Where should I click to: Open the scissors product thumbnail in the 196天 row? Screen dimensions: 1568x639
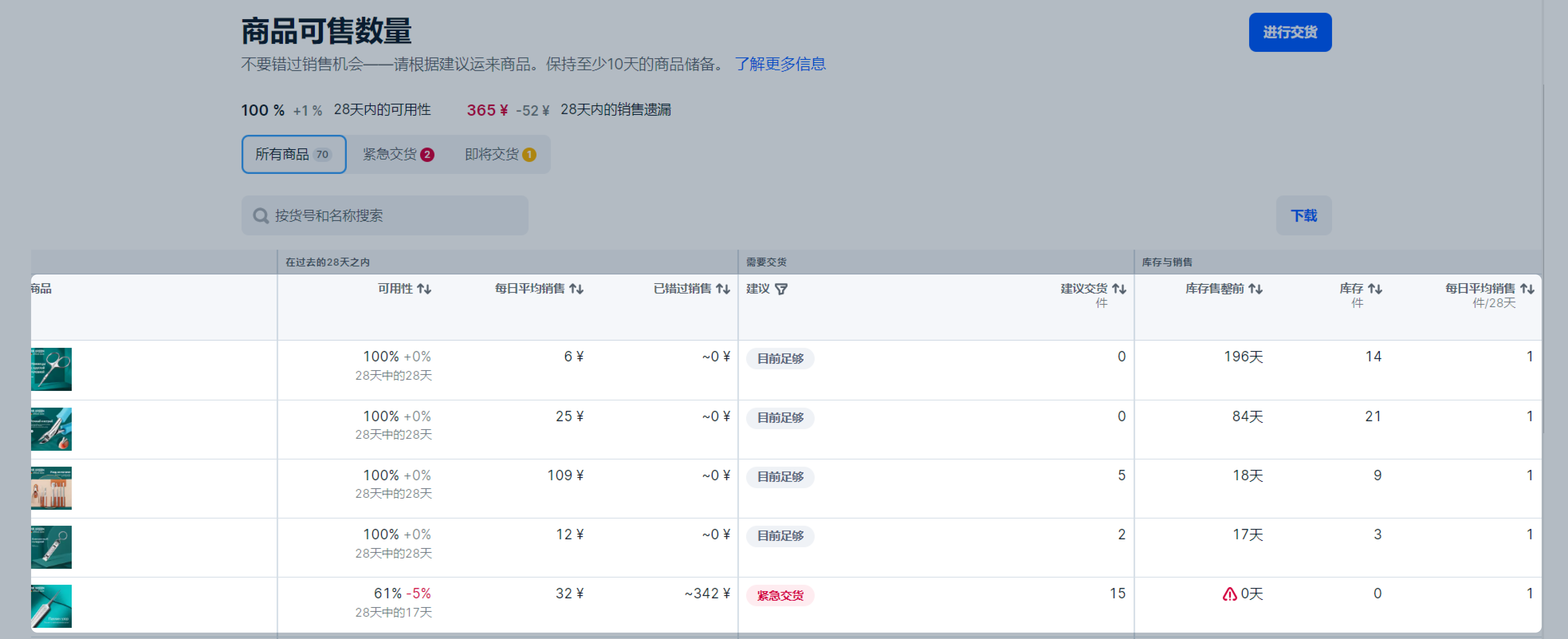click(51, 369)
